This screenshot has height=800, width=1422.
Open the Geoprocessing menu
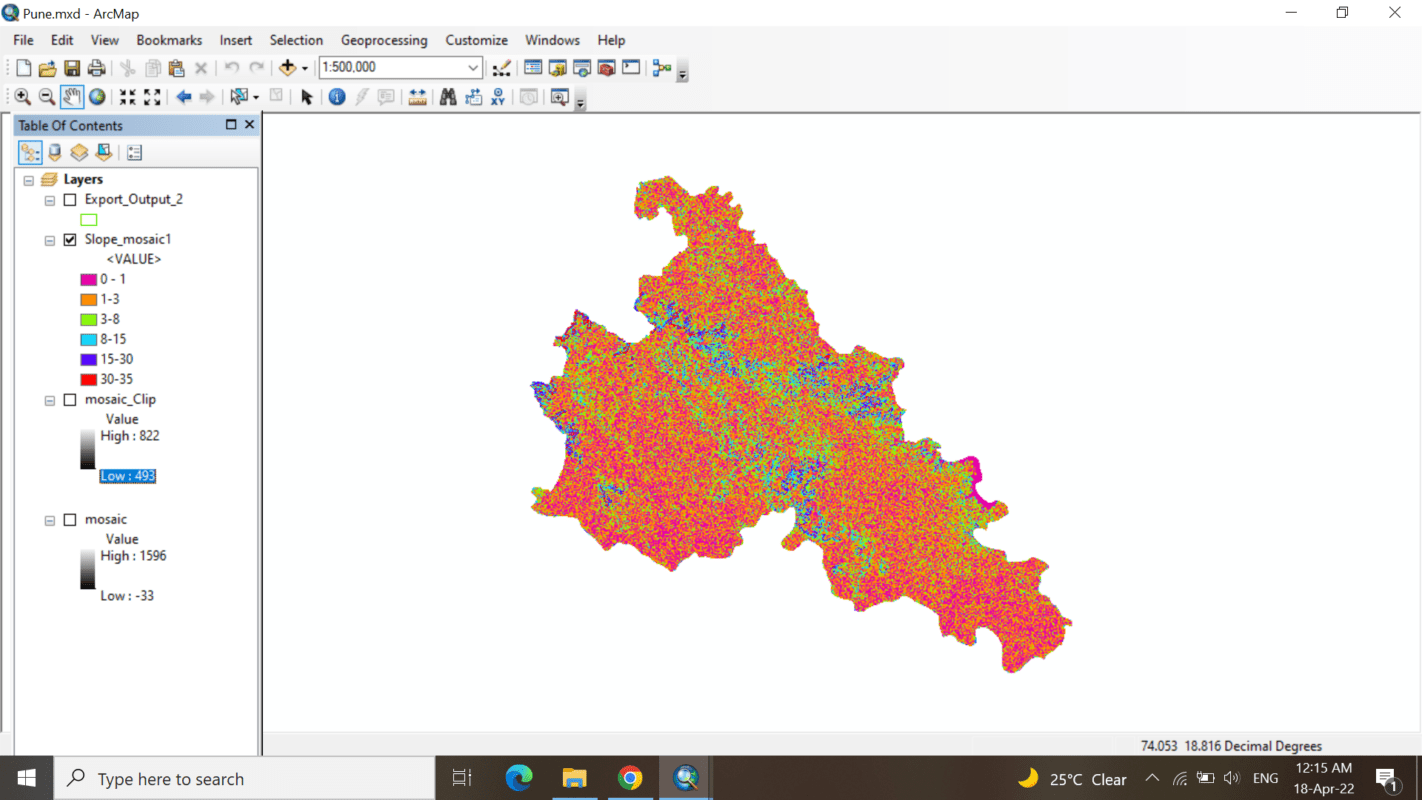tap(384, 40)
